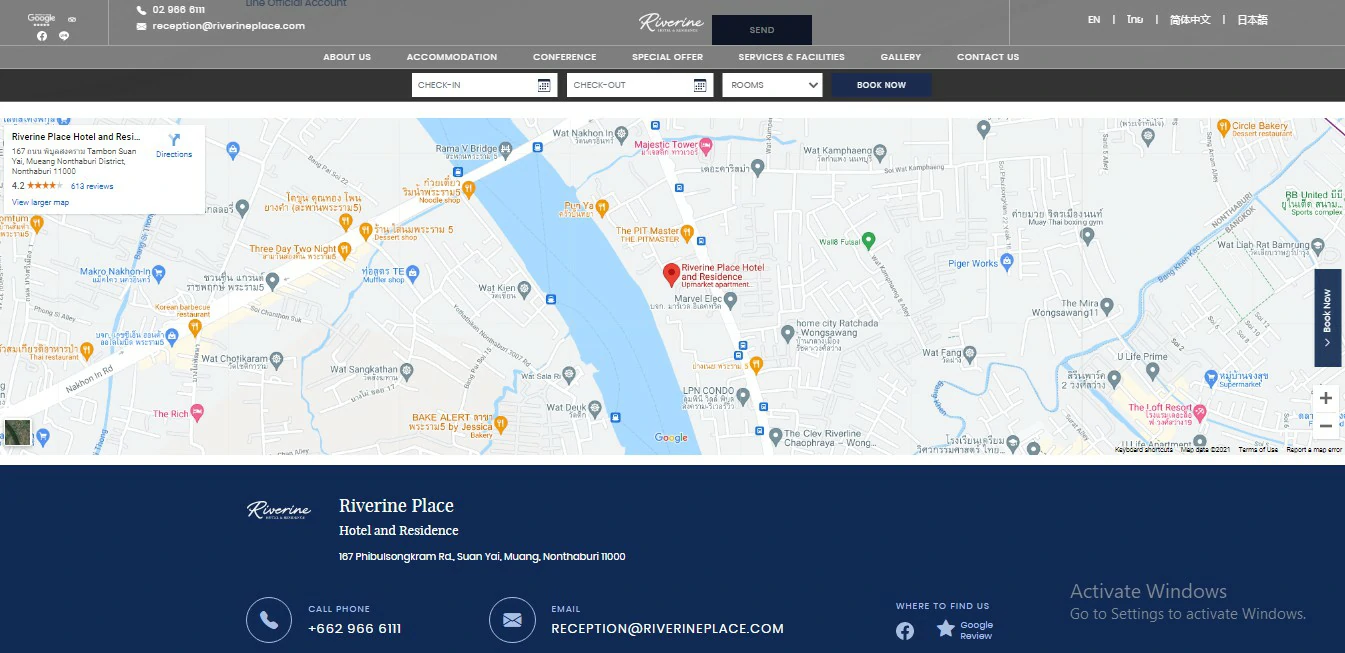The height and width of the screenshot is (653, 1345).
Task: Click the Piger Works shop marker
Action: pos(1007,263)
